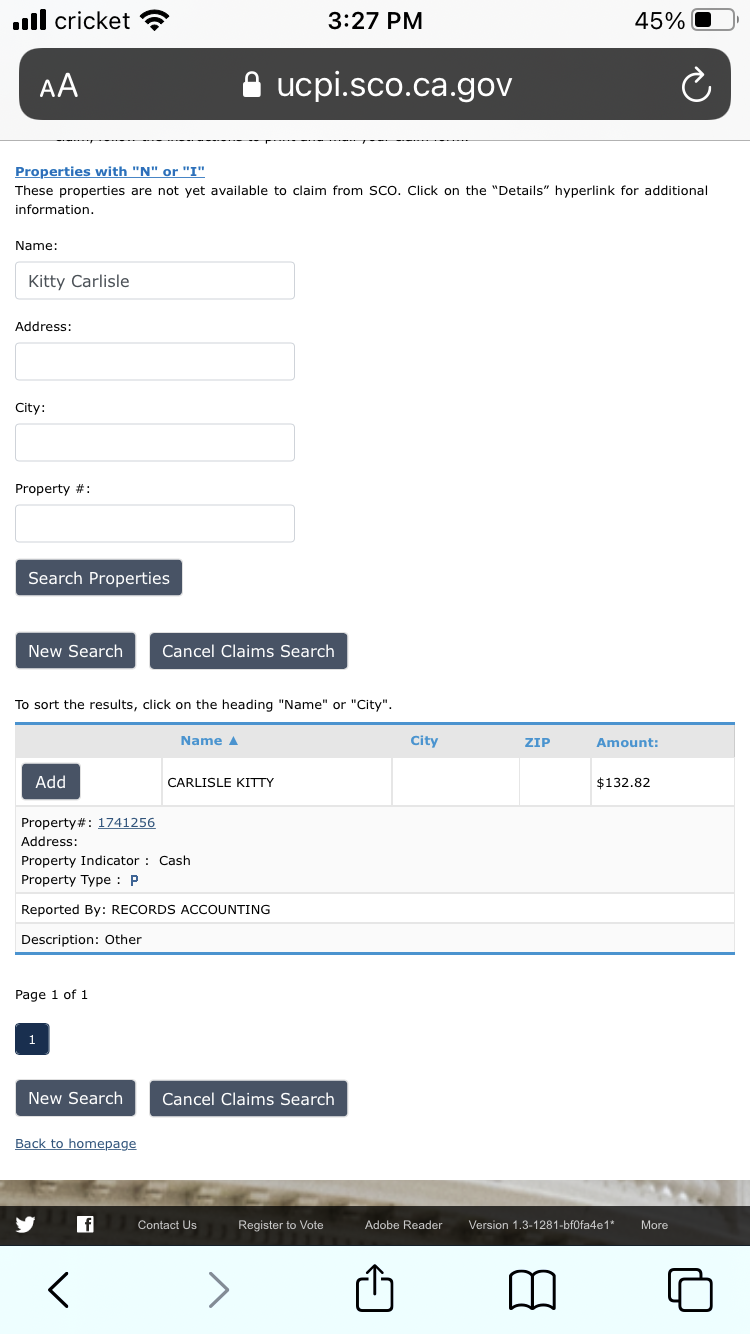Click the Search Properties button
This screenshot has height=1334, width=750.
tap(99, 578)
